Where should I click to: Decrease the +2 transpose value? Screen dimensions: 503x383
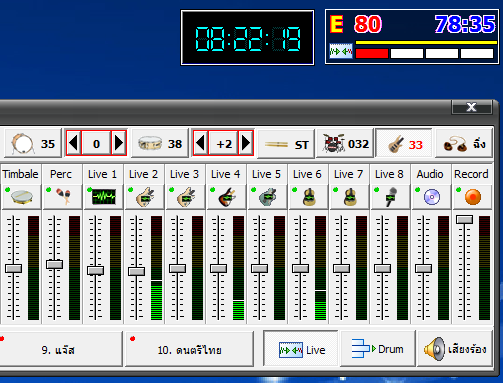(x=201, y=143)
